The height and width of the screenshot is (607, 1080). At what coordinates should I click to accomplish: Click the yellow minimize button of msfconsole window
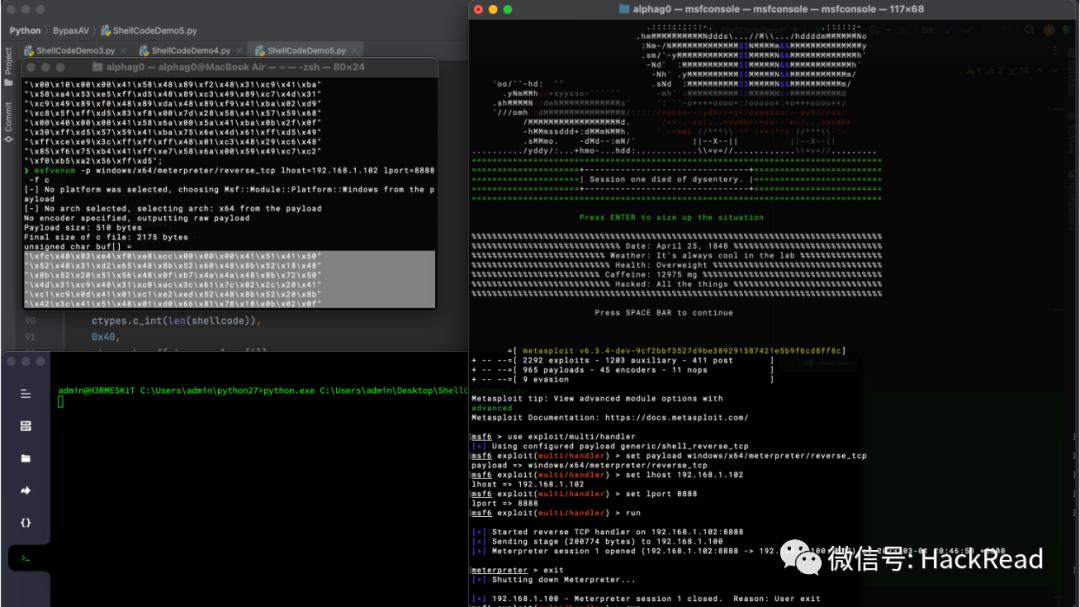[493, 10]
